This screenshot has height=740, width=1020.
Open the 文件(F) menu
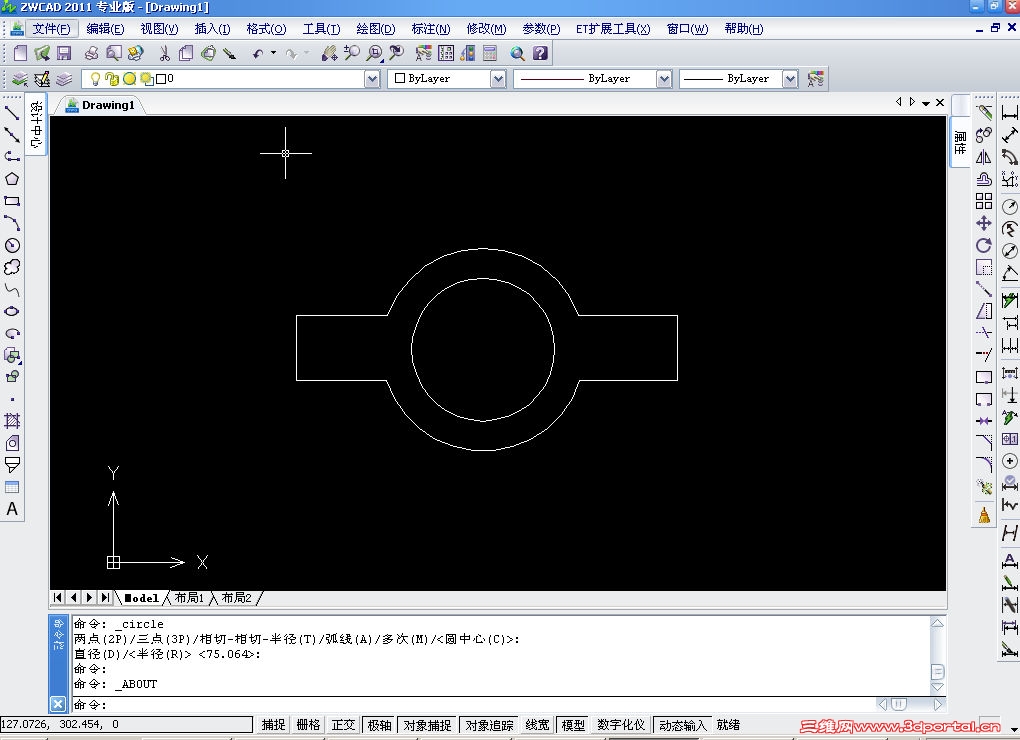51,29
